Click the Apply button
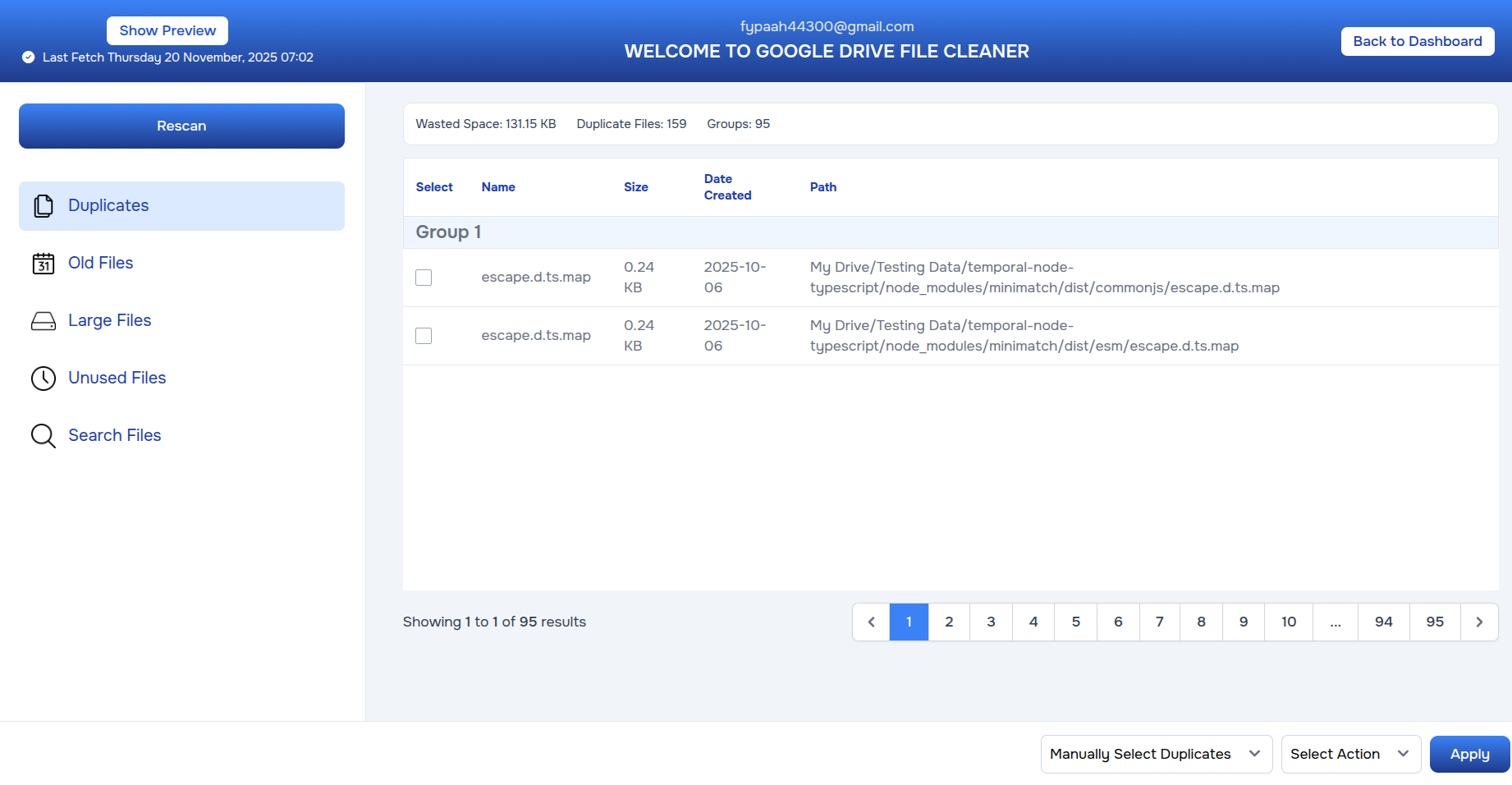 point(1468,754)
